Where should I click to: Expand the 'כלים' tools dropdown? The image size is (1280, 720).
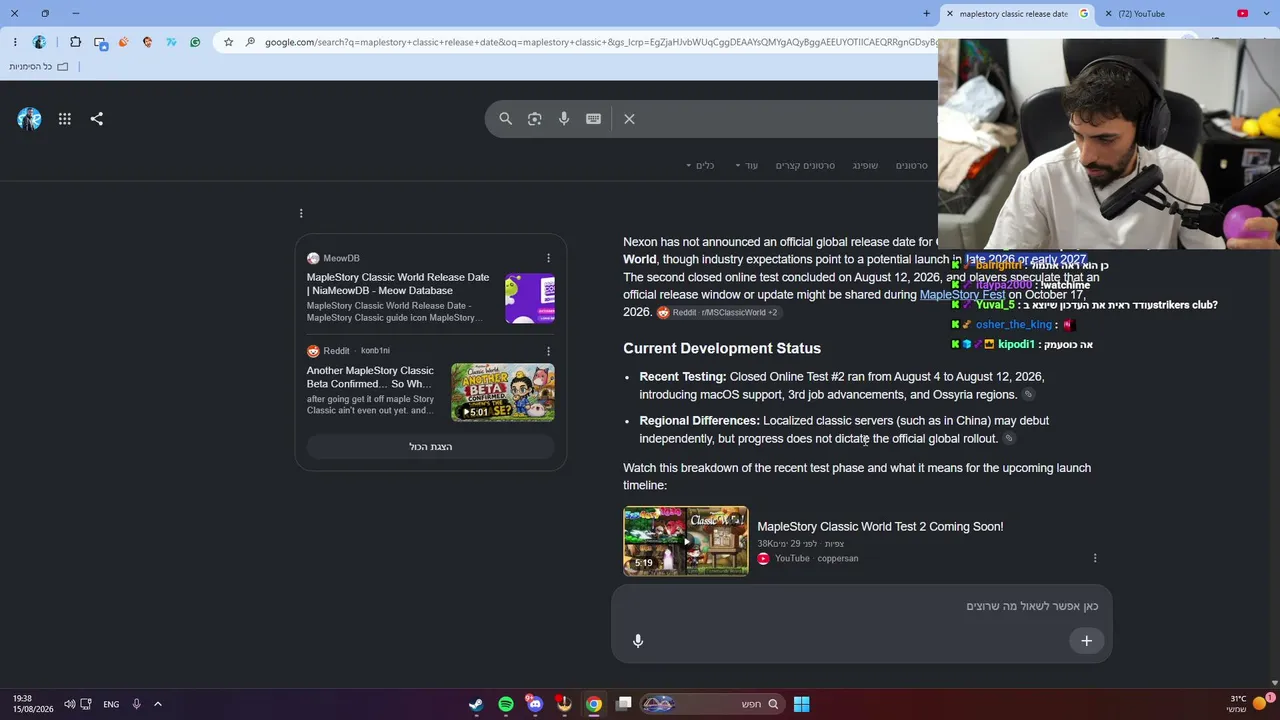pos(700,166)
